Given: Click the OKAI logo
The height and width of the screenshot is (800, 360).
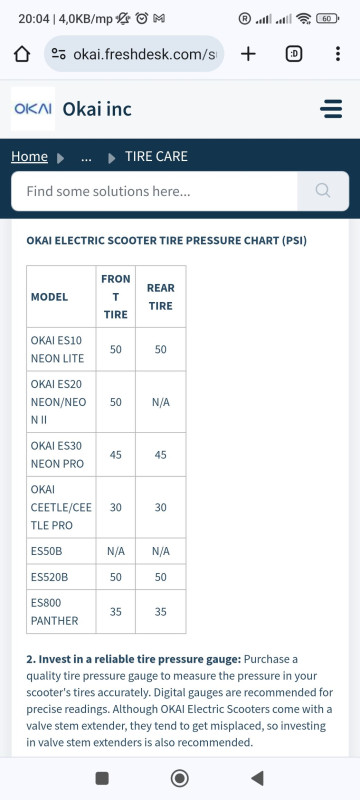Looking at the screenshot, I should click(33, 109).
